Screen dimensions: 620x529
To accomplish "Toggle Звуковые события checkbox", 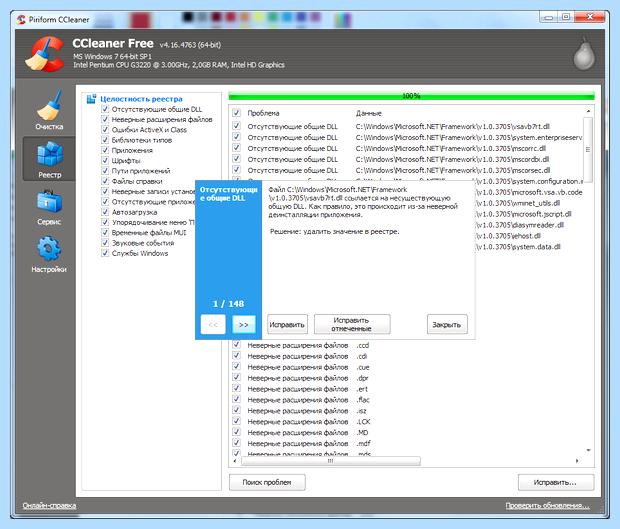I will 105,243.
